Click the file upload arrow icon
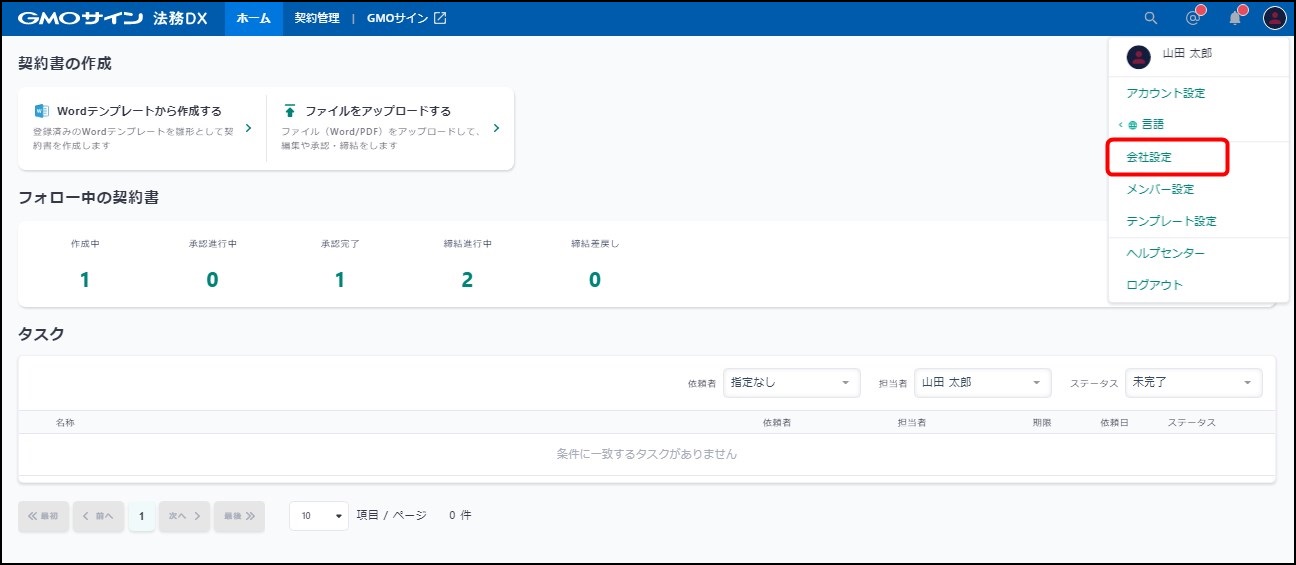 point(290,111)
